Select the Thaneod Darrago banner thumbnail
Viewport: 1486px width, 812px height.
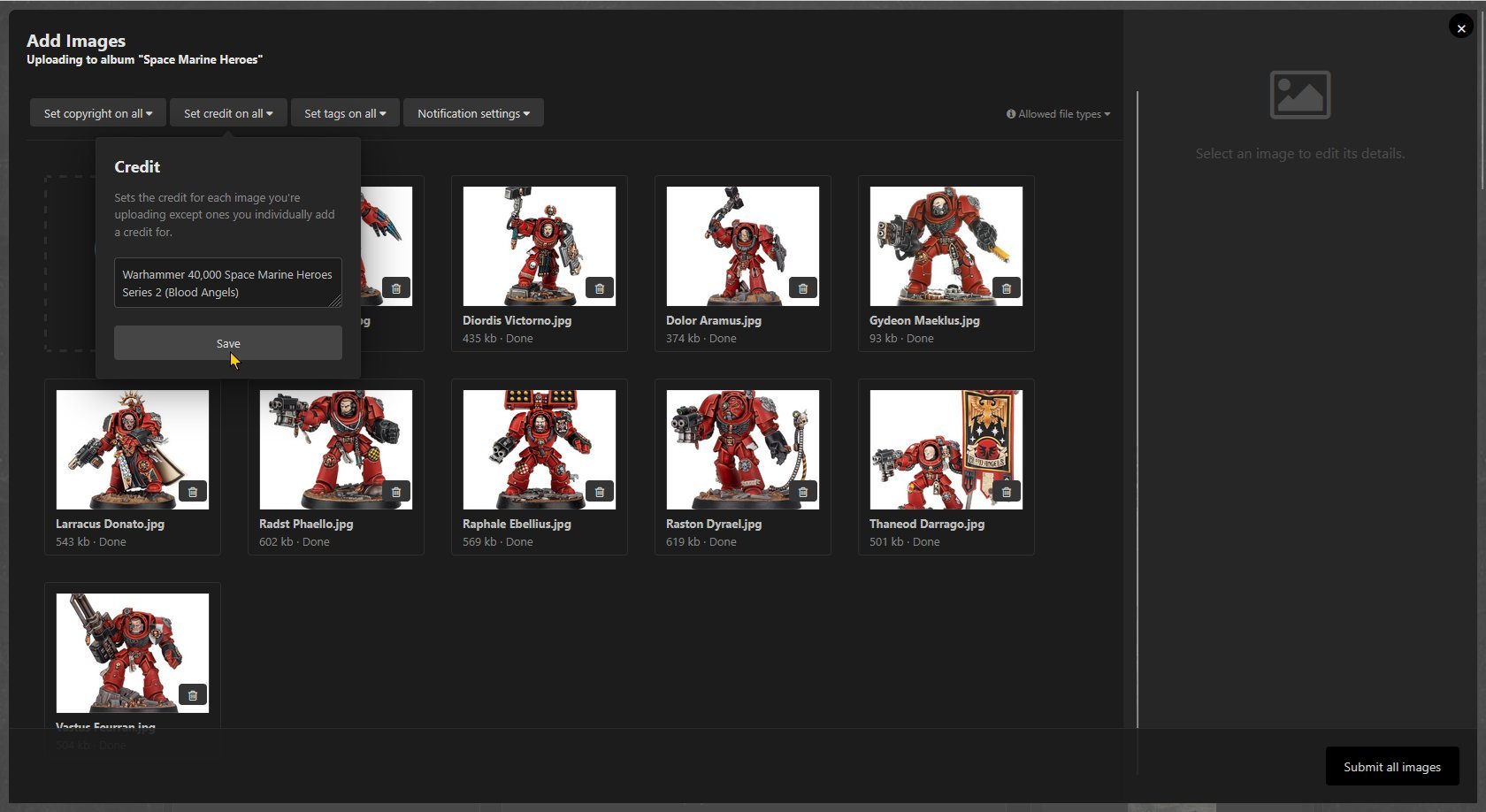coord(946,449)
